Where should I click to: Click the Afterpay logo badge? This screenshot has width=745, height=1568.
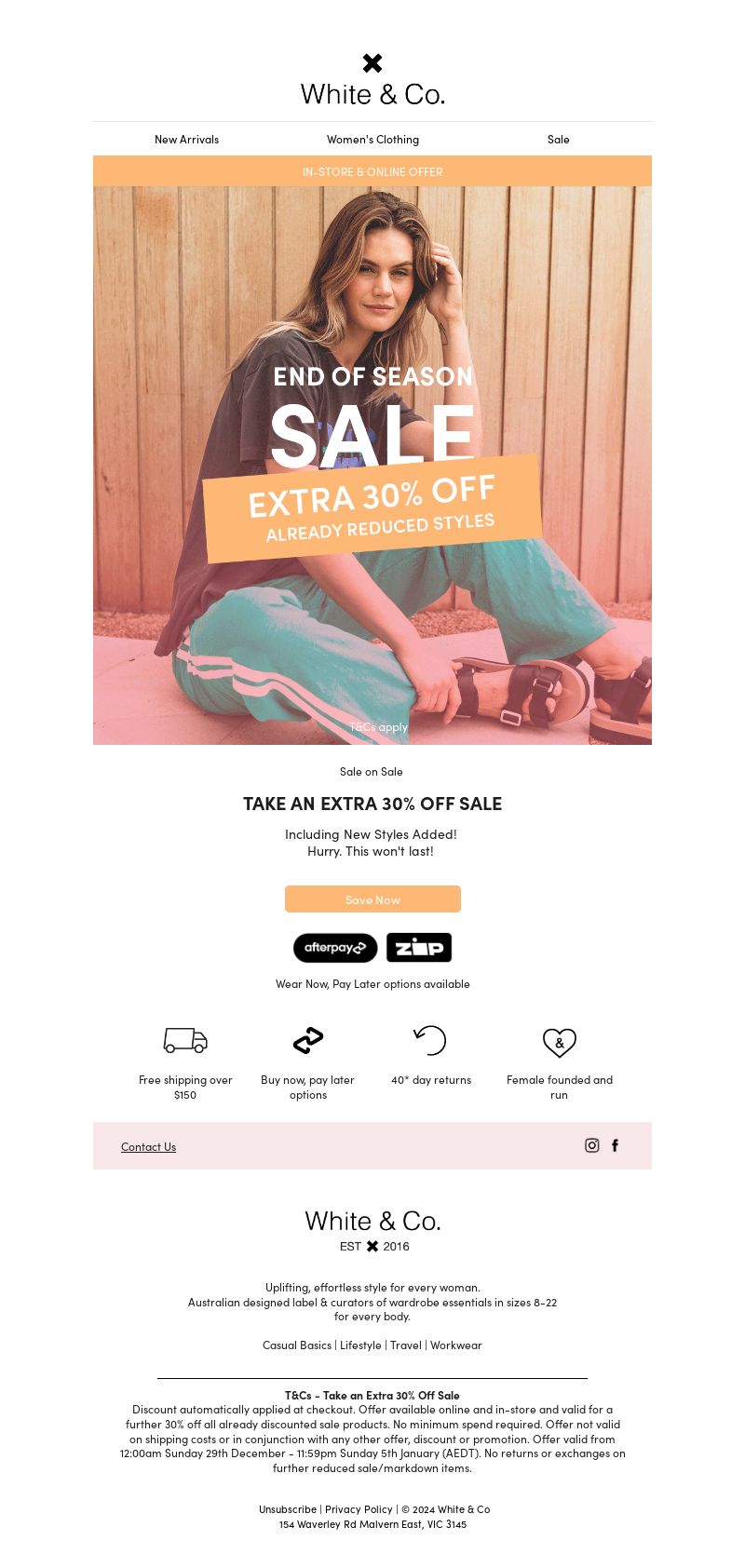point(335,948)
